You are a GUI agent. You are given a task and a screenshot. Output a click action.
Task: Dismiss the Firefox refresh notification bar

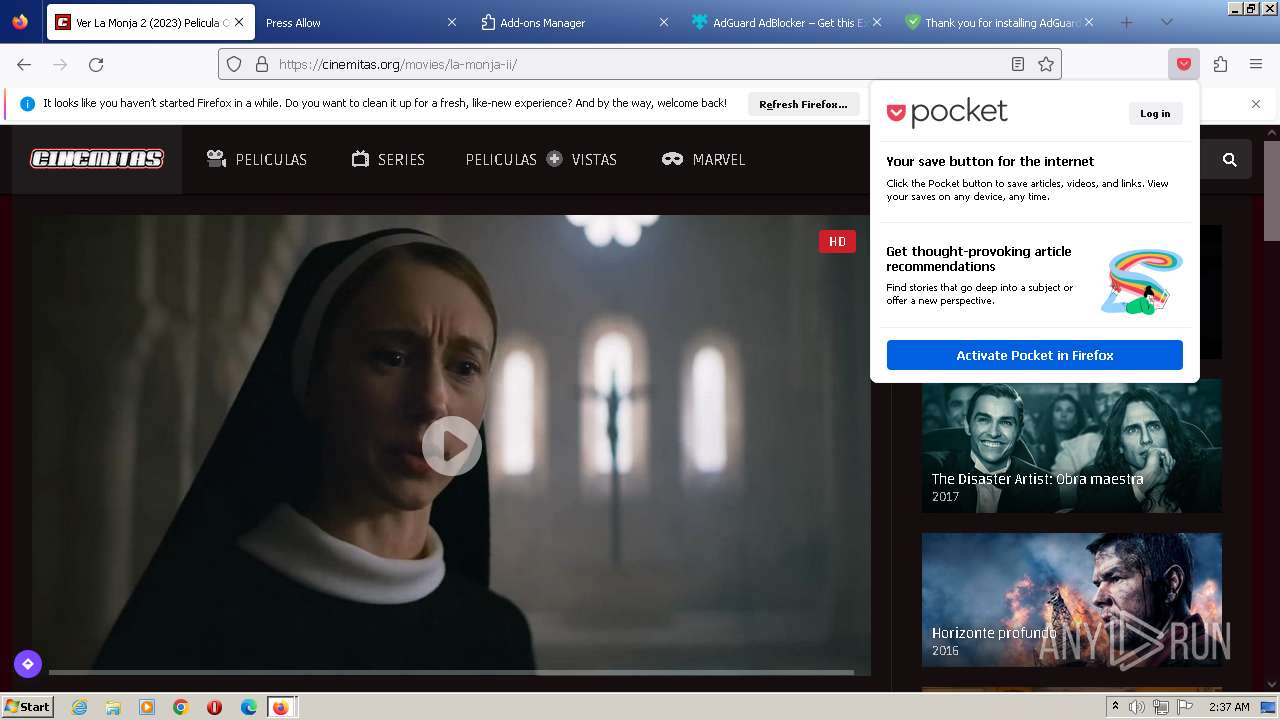[1256, 104]
